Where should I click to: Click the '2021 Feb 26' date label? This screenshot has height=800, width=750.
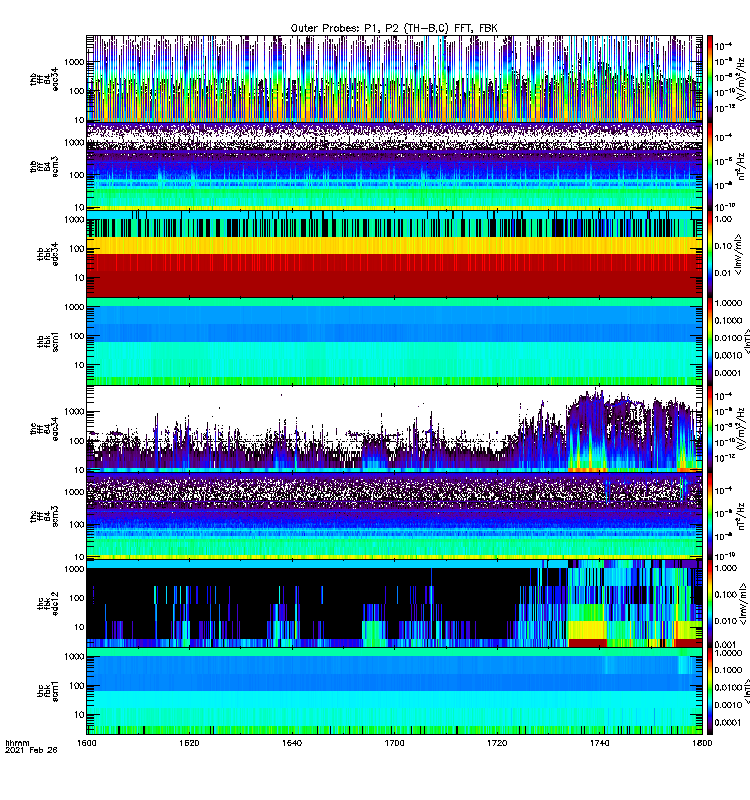[x=31, y=750]
